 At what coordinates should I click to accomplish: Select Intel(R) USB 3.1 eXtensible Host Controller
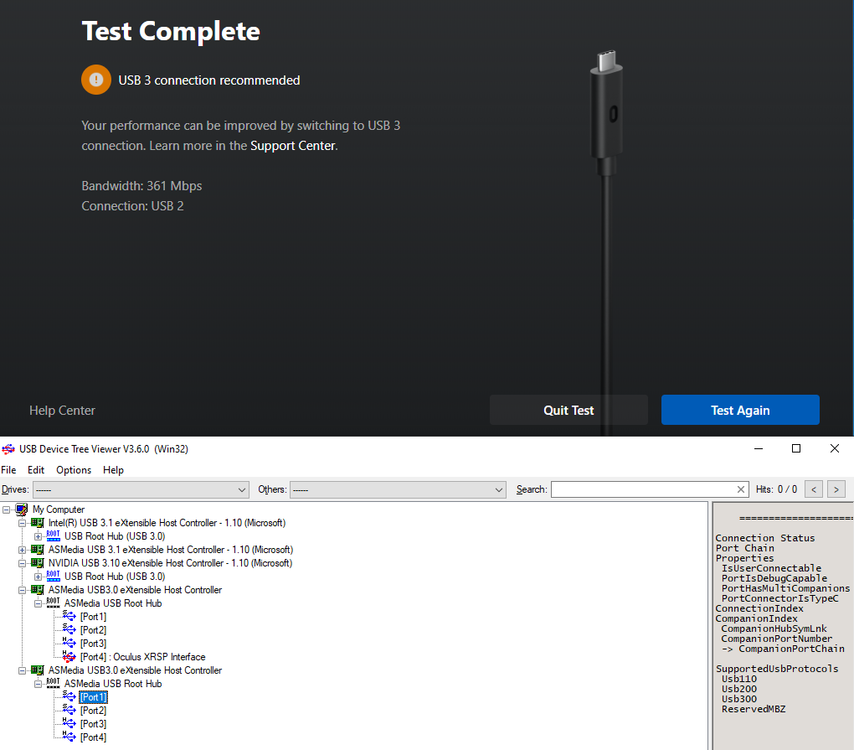[x=167, y=523]
